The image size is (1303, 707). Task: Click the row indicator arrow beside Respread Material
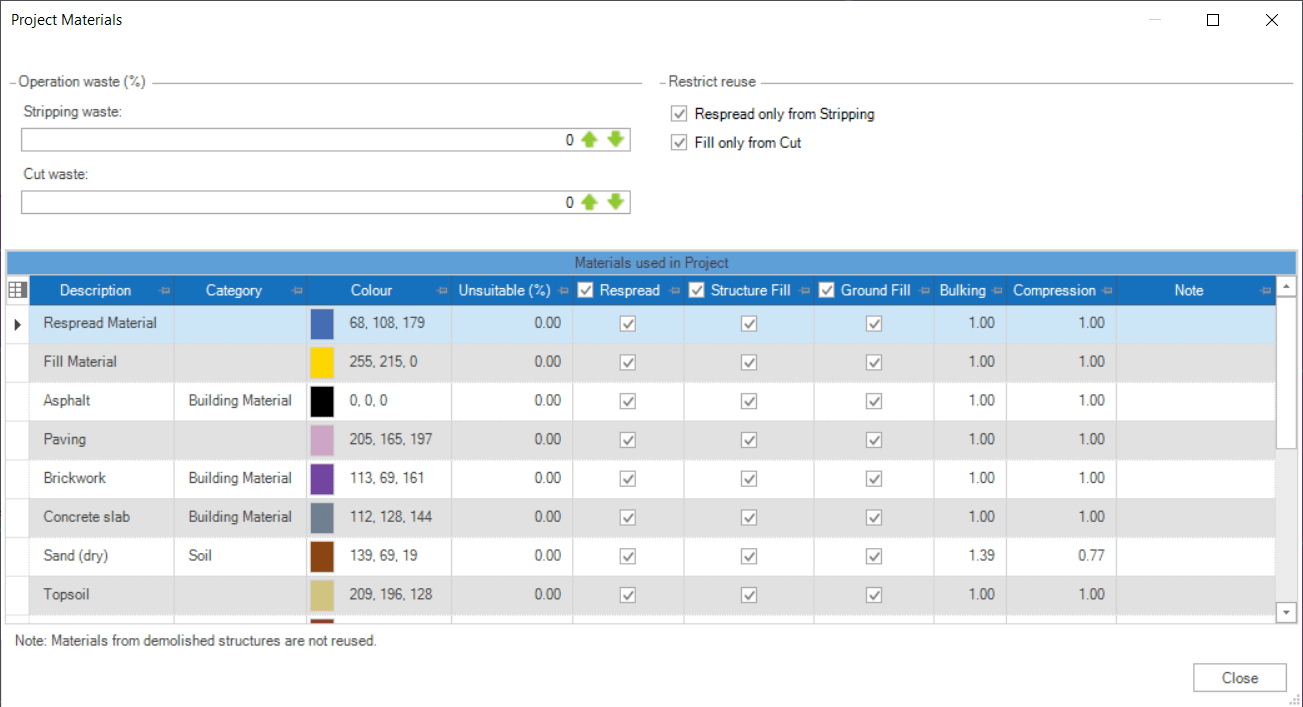(17, 323)
